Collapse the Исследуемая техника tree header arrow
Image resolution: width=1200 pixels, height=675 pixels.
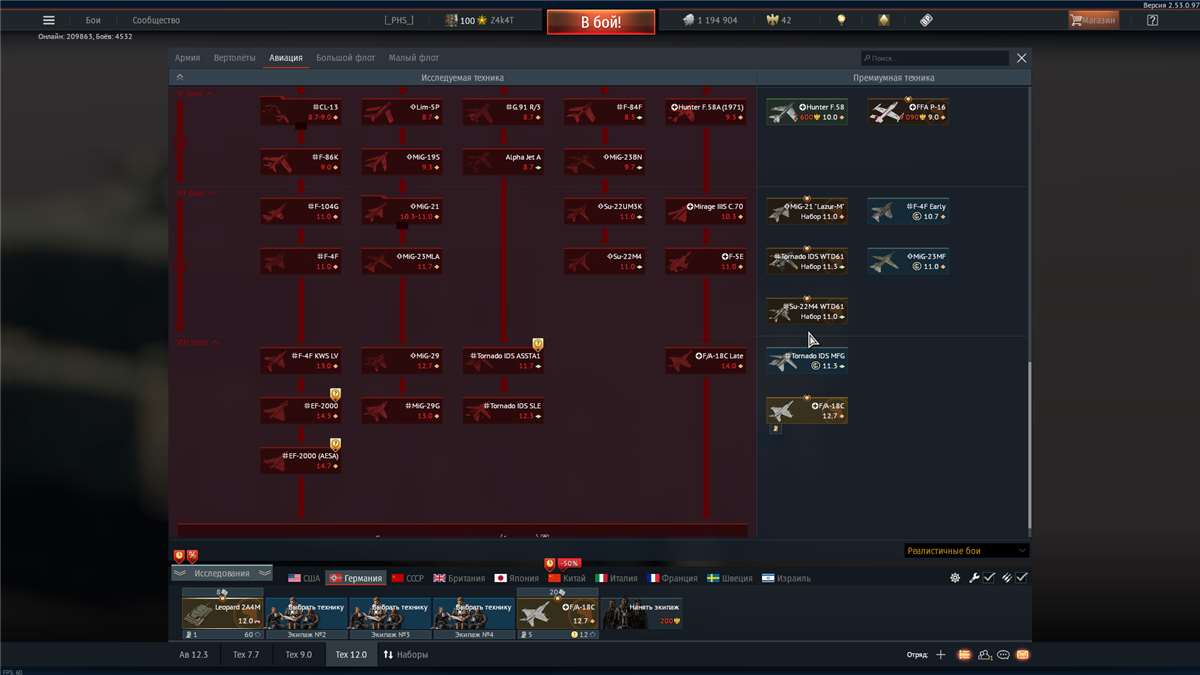[180, 77]
